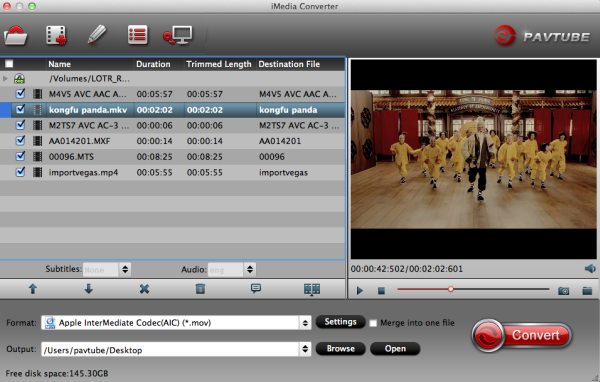Click the 00:08:25 duration cell

click(155, 157)
